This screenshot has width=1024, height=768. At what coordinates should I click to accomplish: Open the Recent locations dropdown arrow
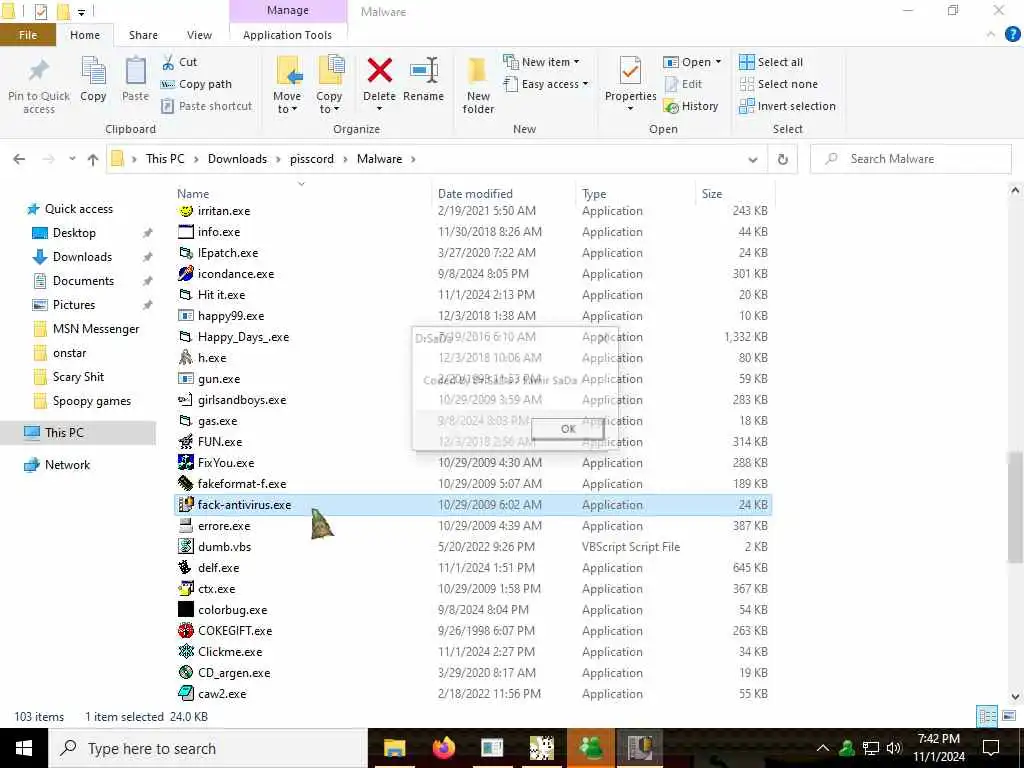(72, 159)
